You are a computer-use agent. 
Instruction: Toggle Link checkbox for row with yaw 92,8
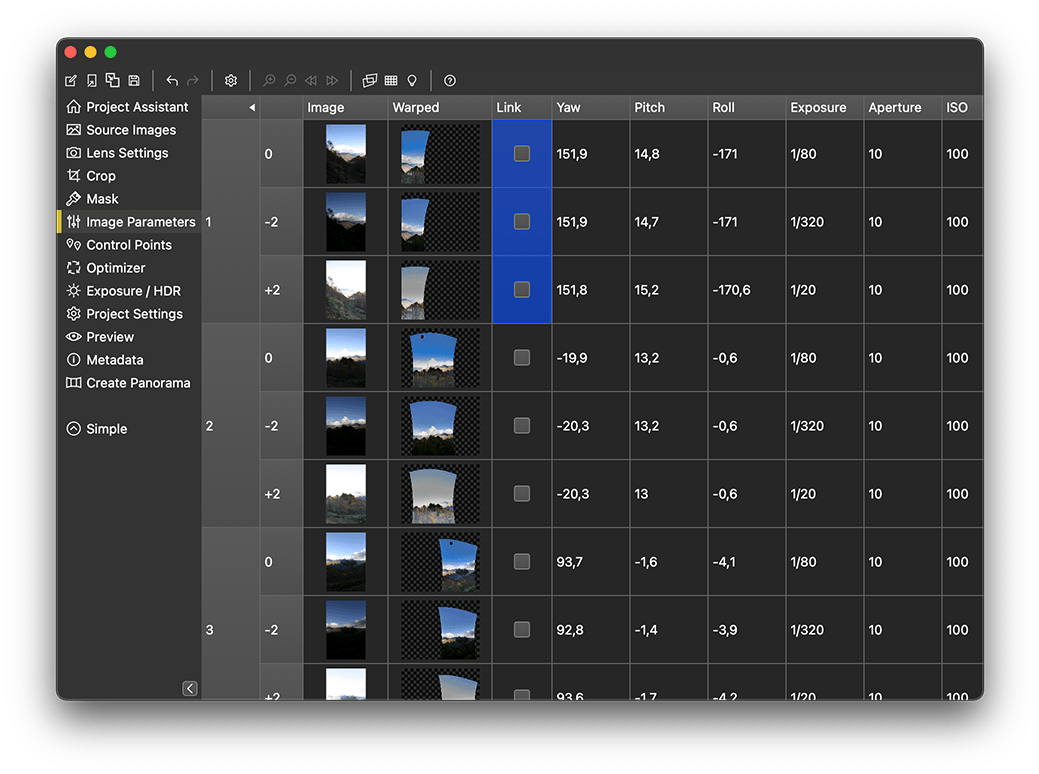[522, 630]
